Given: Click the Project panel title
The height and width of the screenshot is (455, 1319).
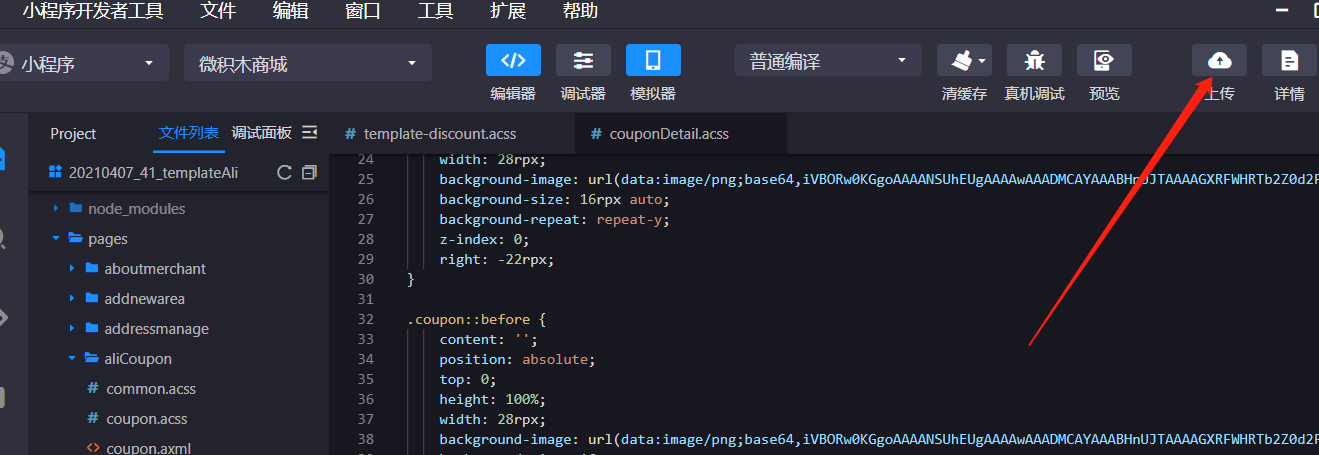Looking at the screenshot, I should tap(73, 134).
